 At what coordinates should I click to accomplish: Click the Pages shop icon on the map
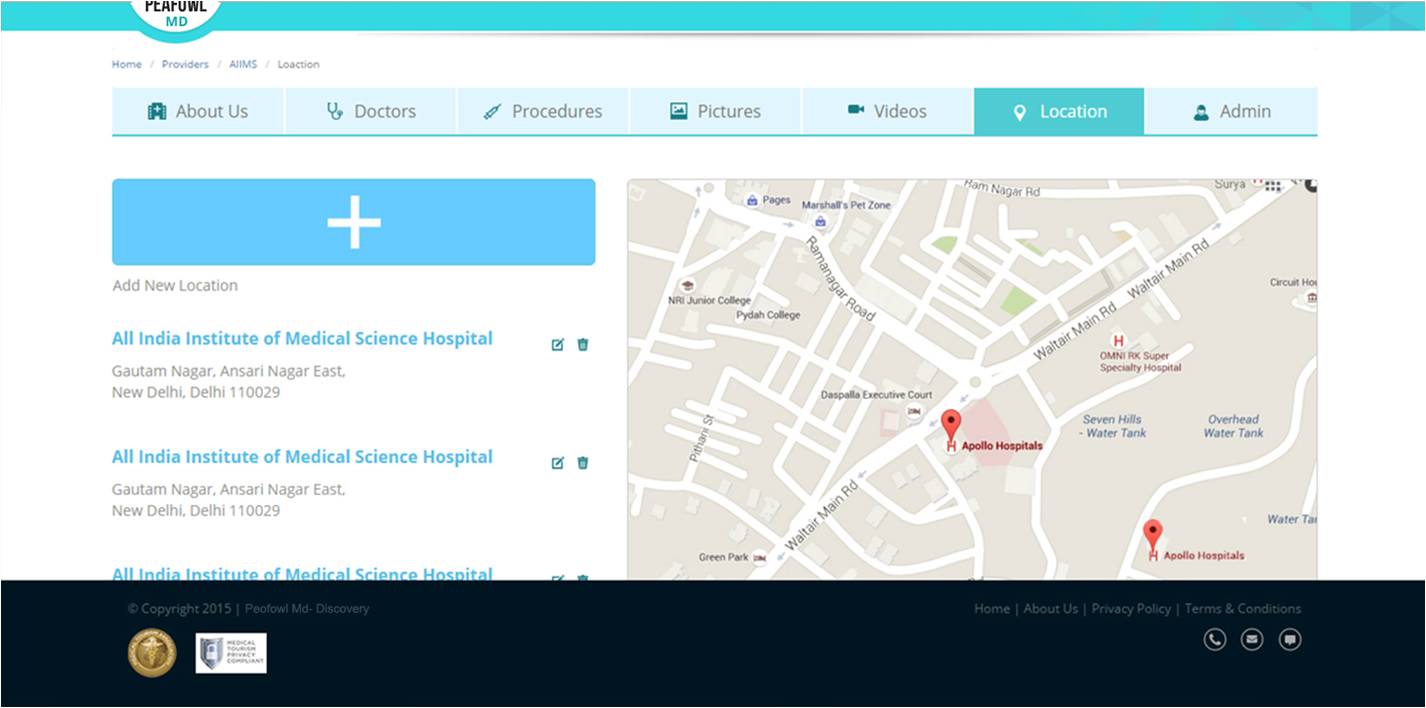click(751, 200)
